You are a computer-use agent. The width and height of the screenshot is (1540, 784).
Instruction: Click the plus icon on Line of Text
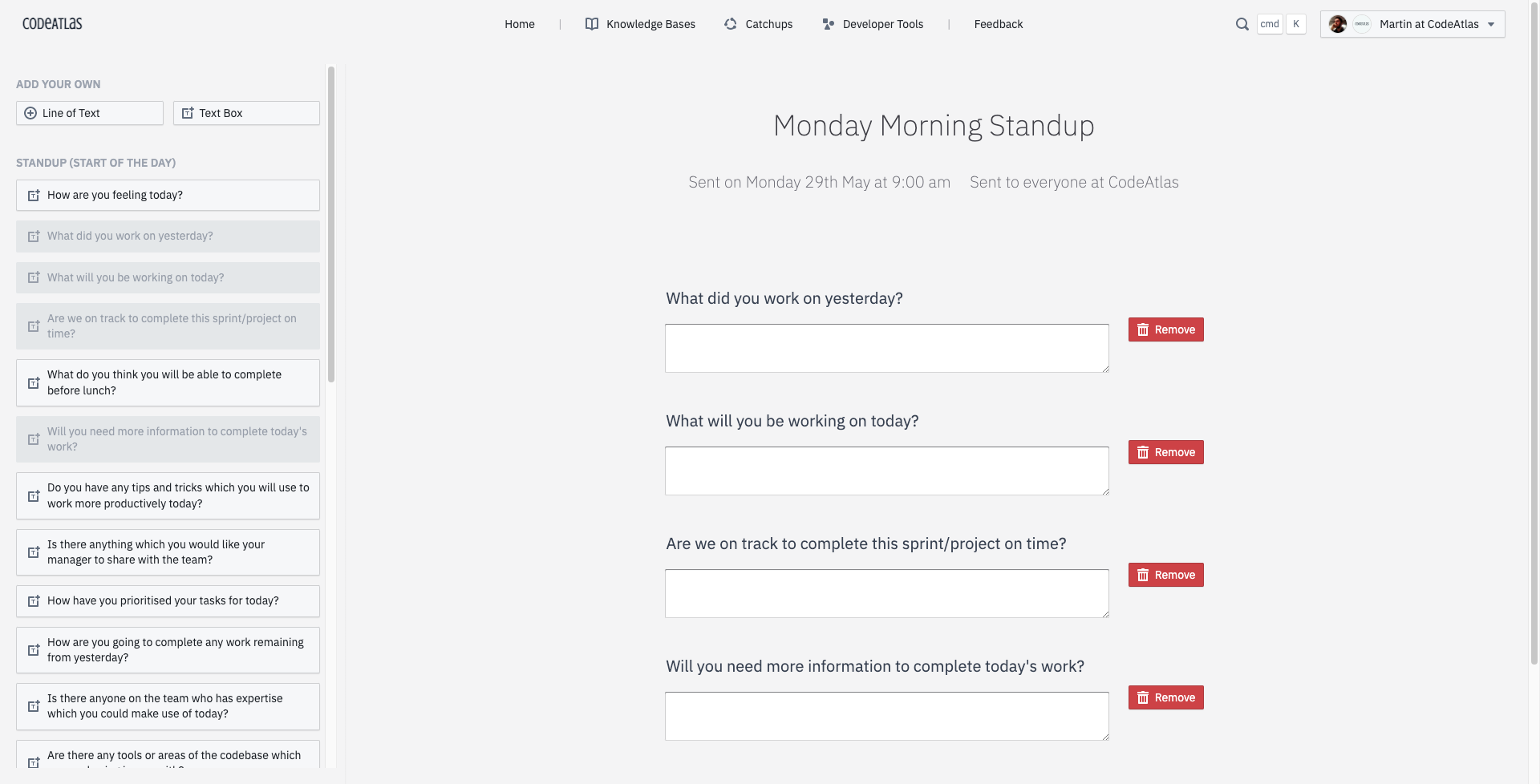click(x=30, y=113)
